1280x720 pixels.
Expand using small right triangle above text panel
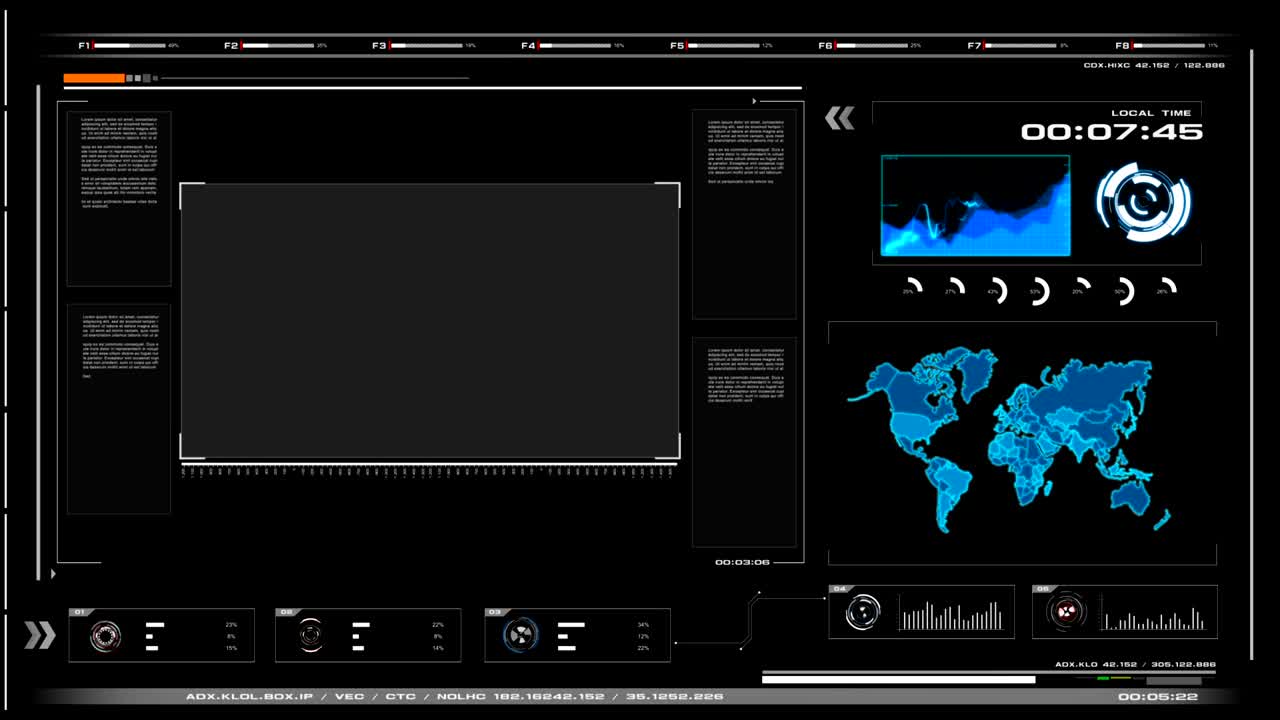pyautogui.click(x=755, y=101)
